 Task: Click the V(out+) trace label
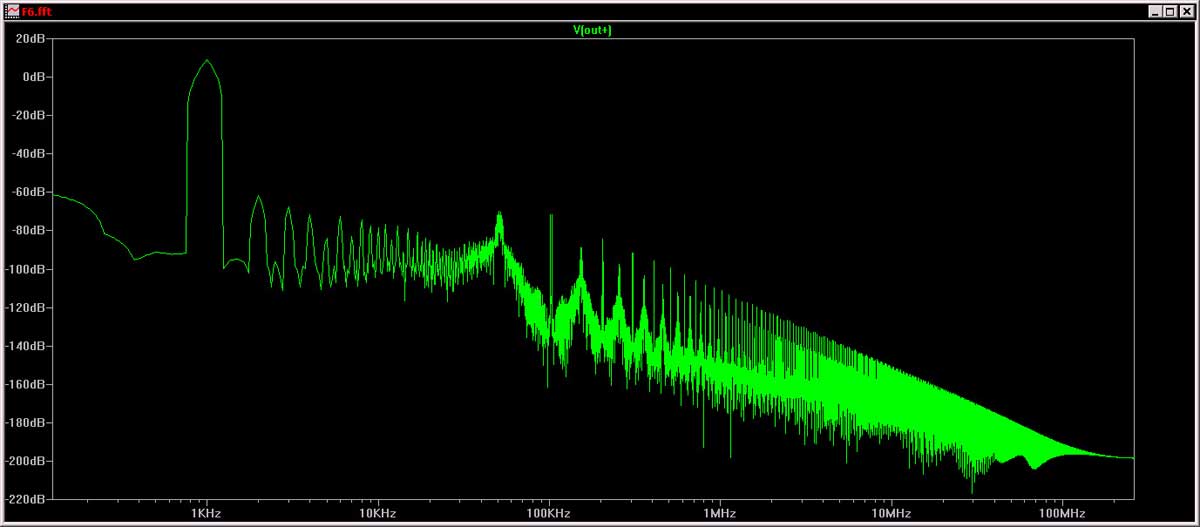592,31
